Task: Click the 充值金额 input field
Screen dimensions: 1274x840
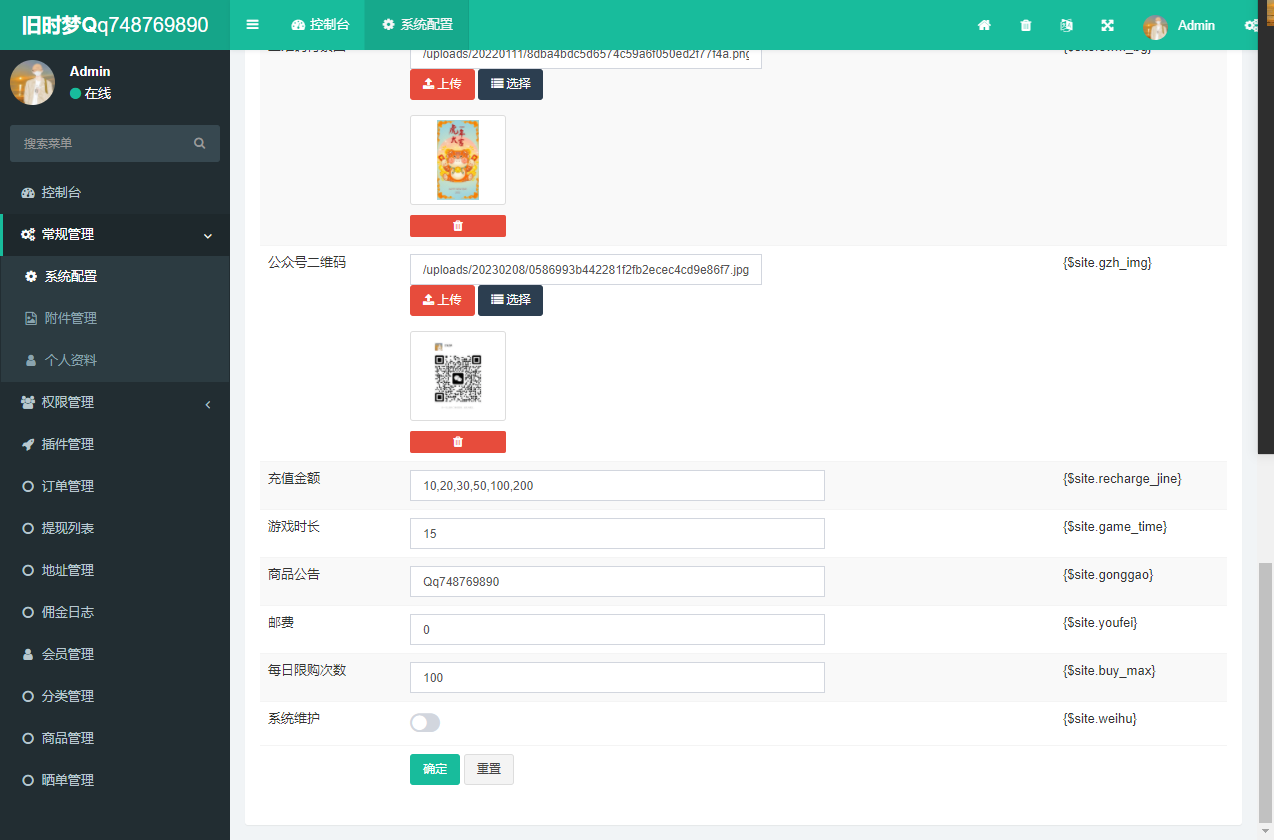Action: [617, 486]
